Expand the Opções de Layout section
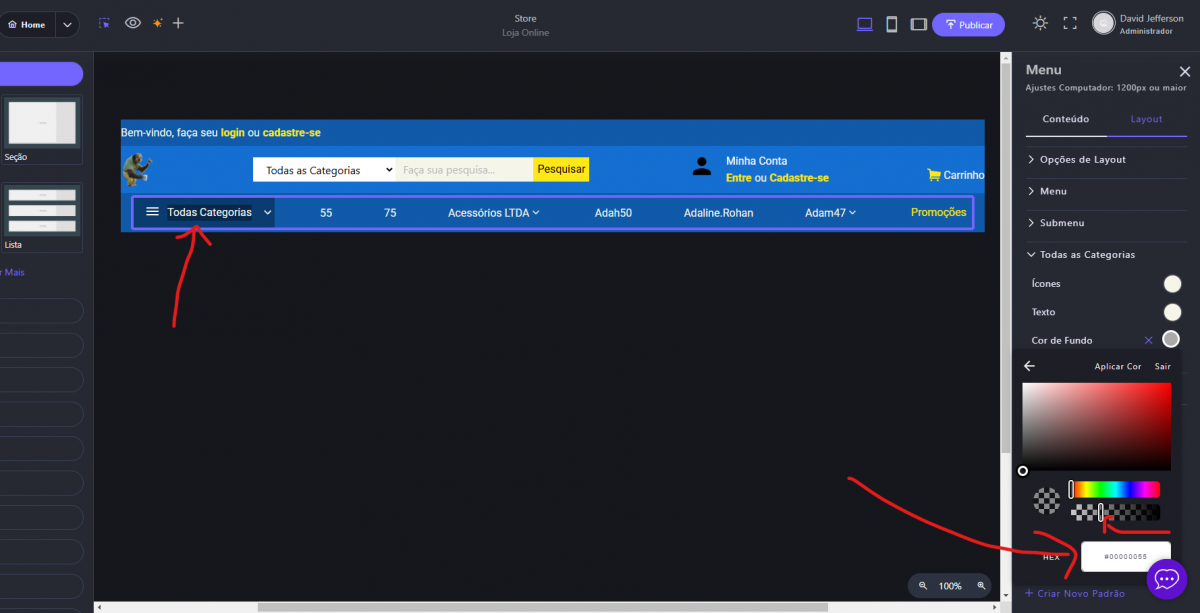The width and height of the screenshot is (1200, 613). (x=1082, y=159)
